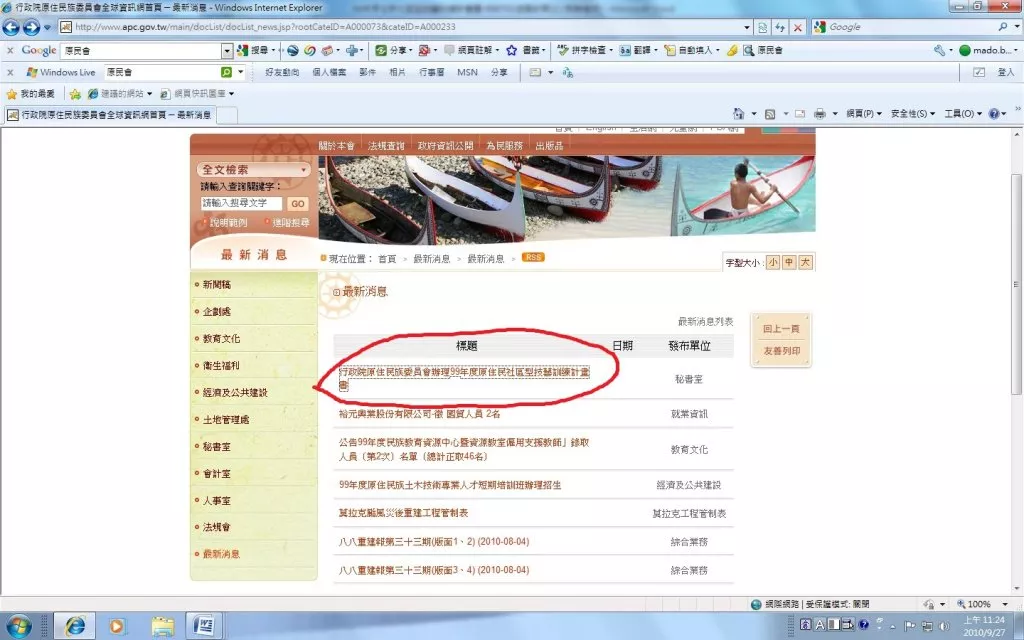Click the orange RSS badge in breadcrumb
This screenshot has width=1024, height=640.
pos(533,257)
